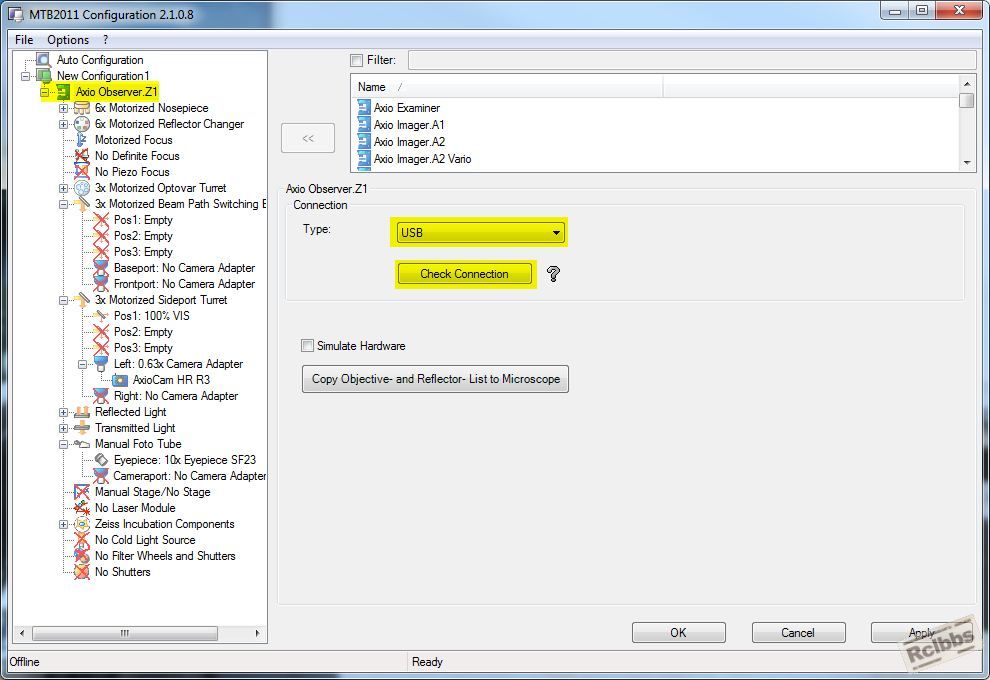Click the Name column header
Image resolution: width=990 pixels, height=680 pixels.
coord(506,87)
